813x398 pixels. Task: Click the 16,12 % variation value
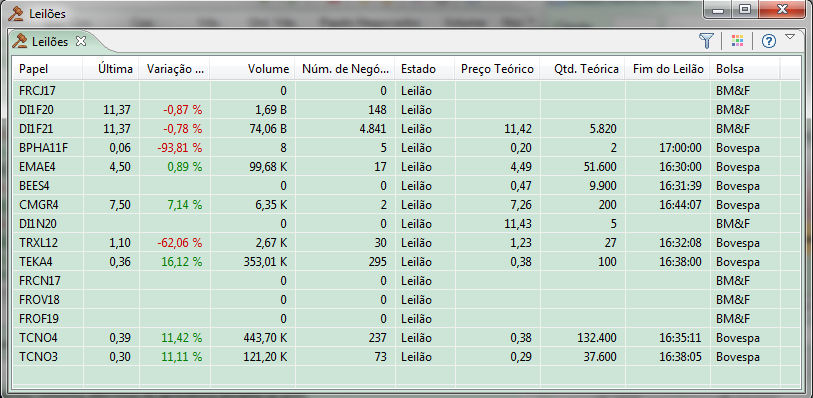point(181,262)
